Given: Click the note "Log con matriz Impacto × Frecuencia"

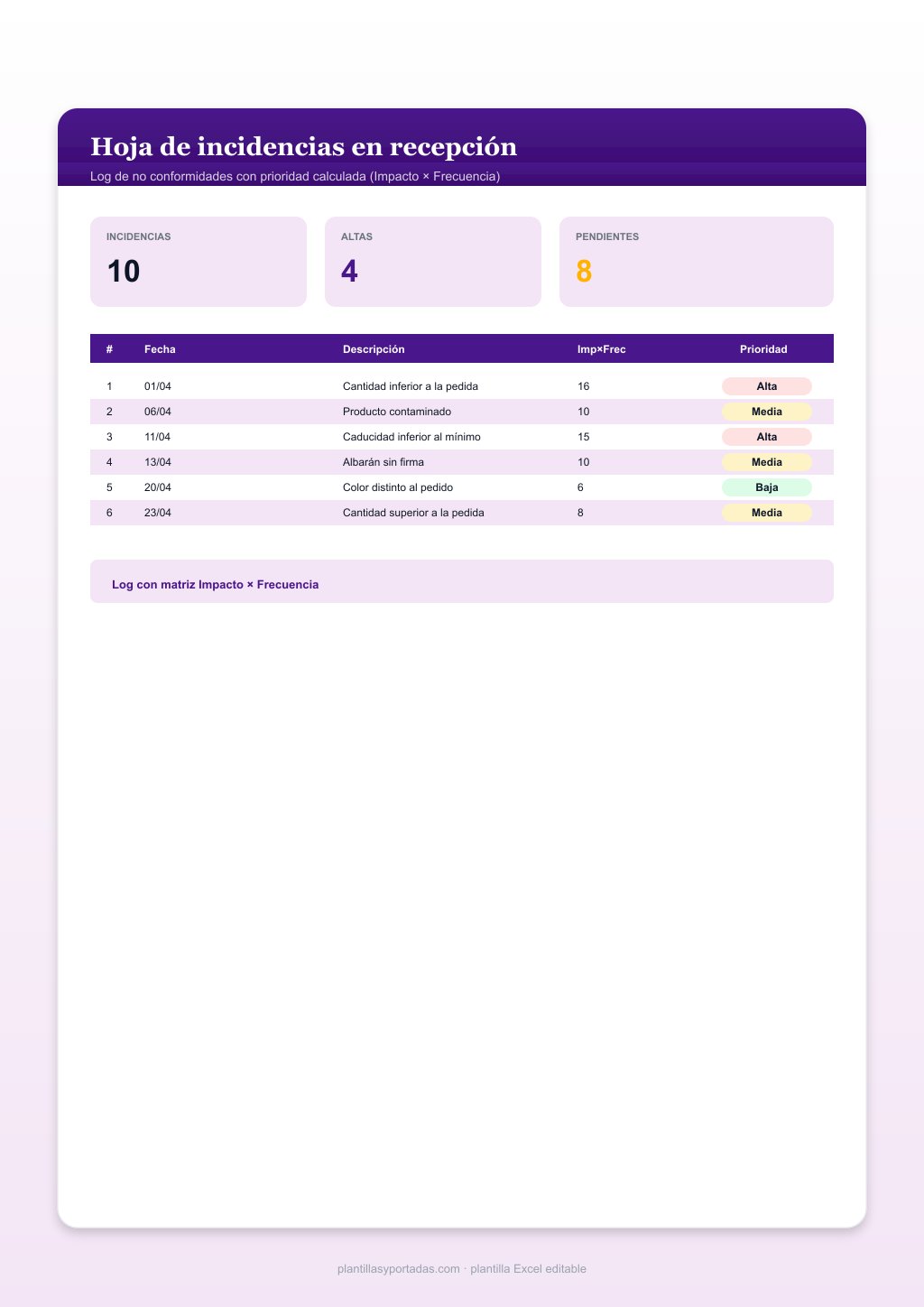Looking at the screenshot, I should (216, 585).
